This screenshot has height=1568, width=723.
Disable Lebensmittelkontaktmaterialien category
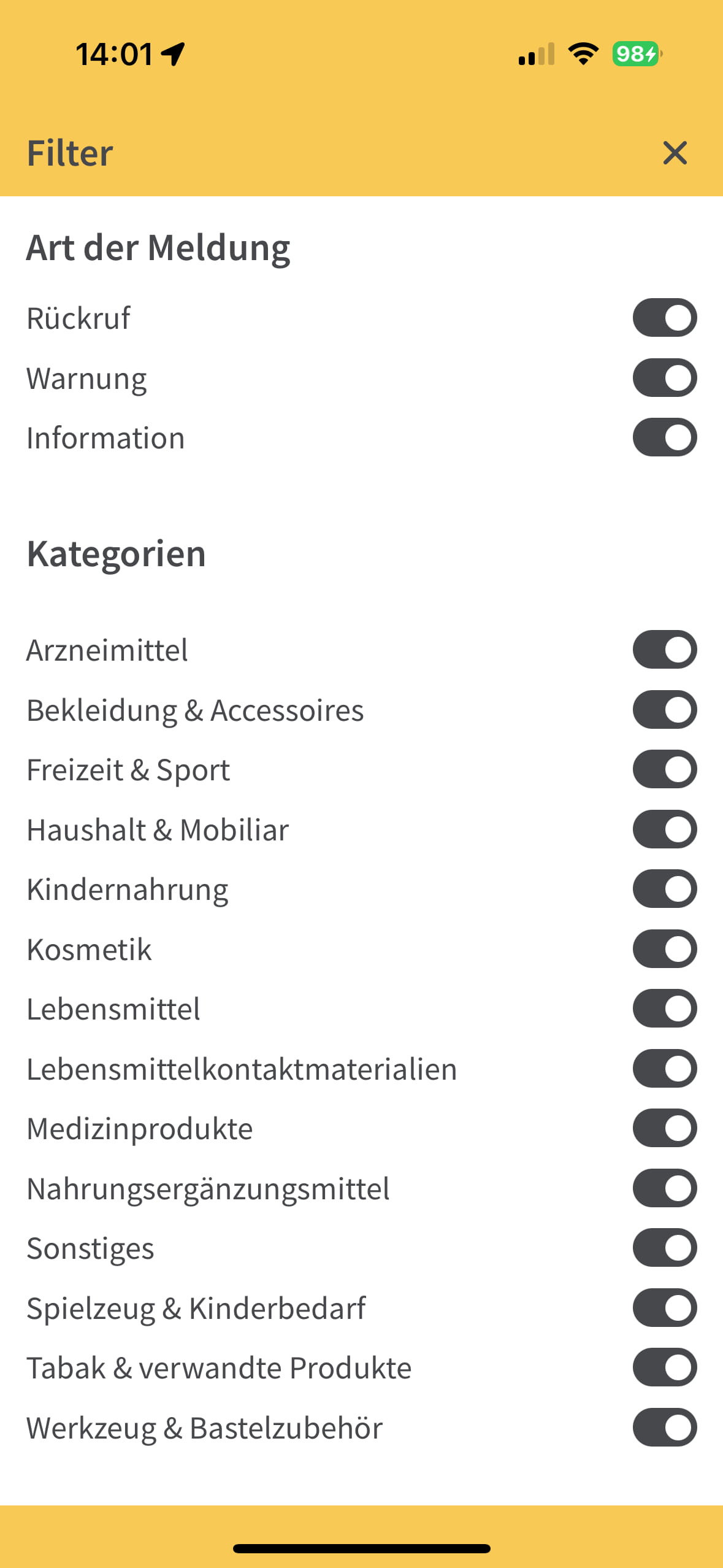tap(665, 1069)
